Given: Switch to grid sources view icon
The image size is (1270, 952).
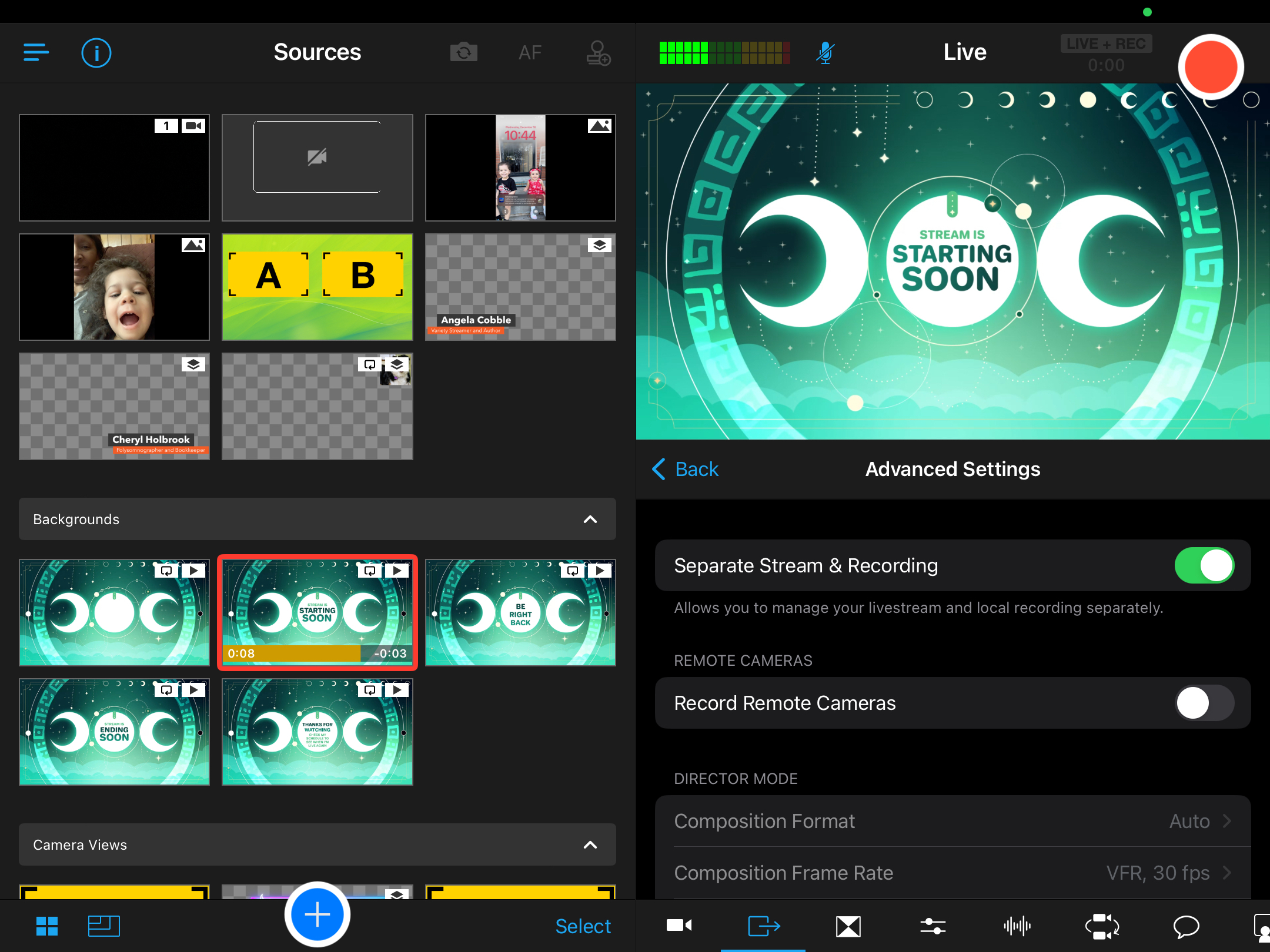Looking at the screenshot, I should [47, 926].
